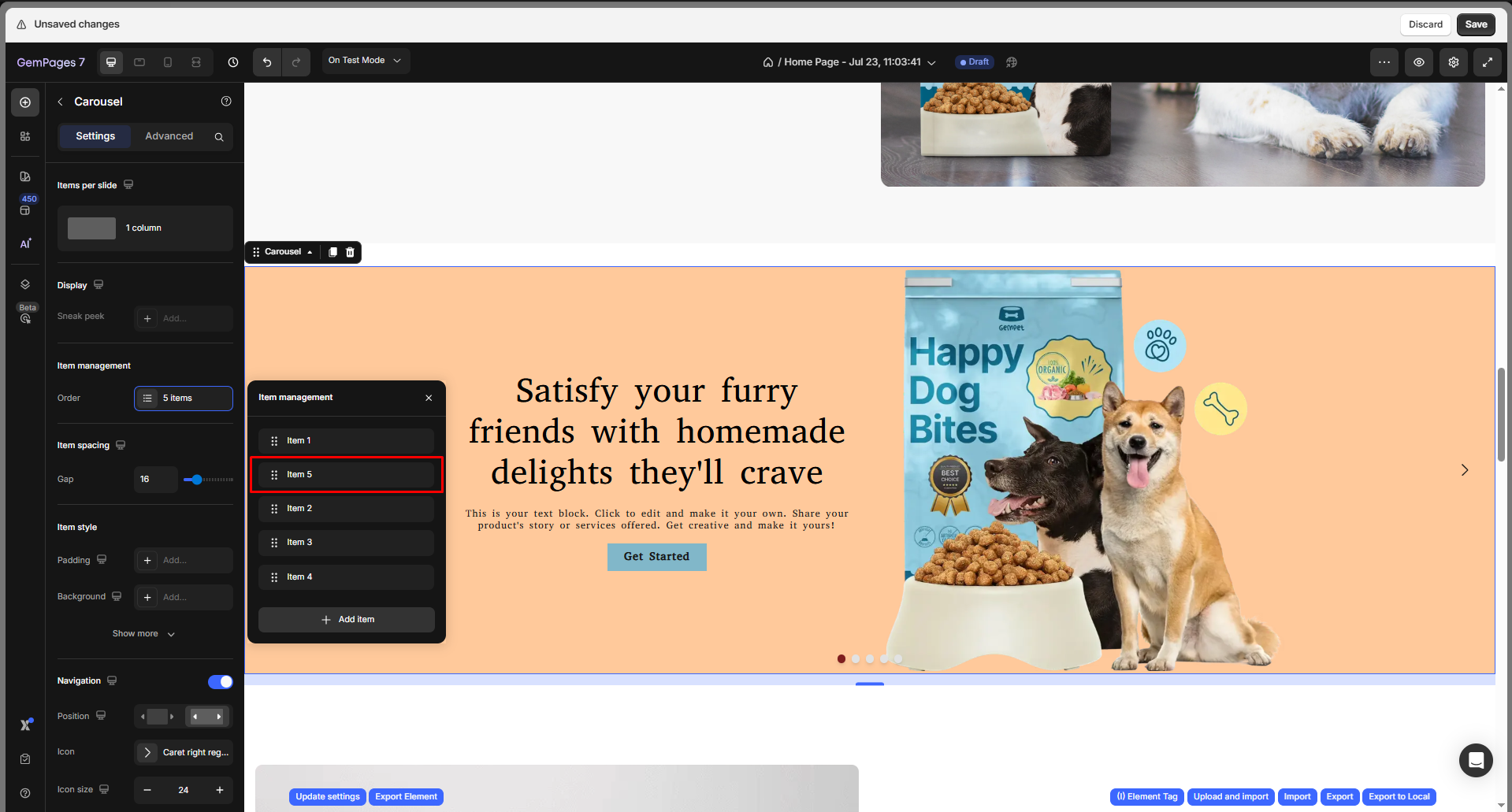1512x812 pixels.
Task: Expand the Carousel element breadcrumb arrow
Action: 310,252
